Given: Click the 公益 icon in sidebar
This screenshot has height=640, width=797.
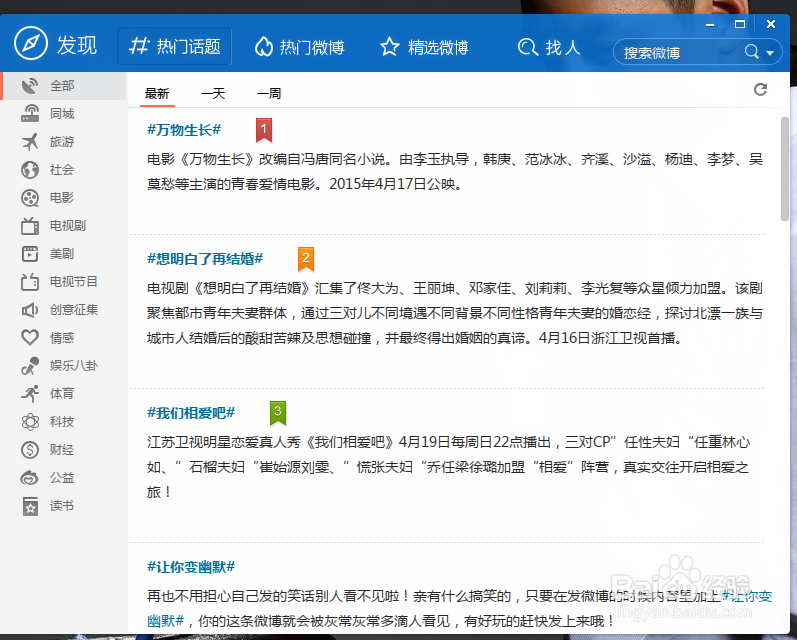Looking at the screenshot, I should [29, 478].
